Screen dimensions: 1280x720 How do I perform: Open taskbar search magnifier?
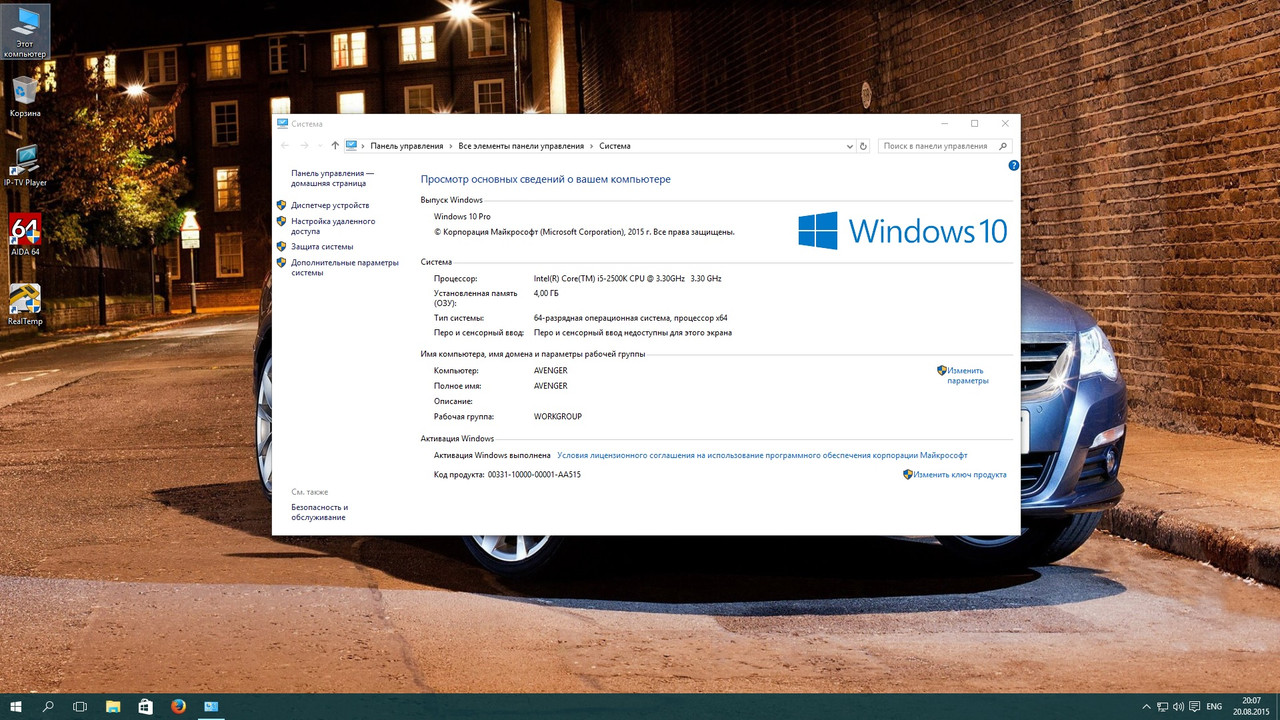point(48,707)
